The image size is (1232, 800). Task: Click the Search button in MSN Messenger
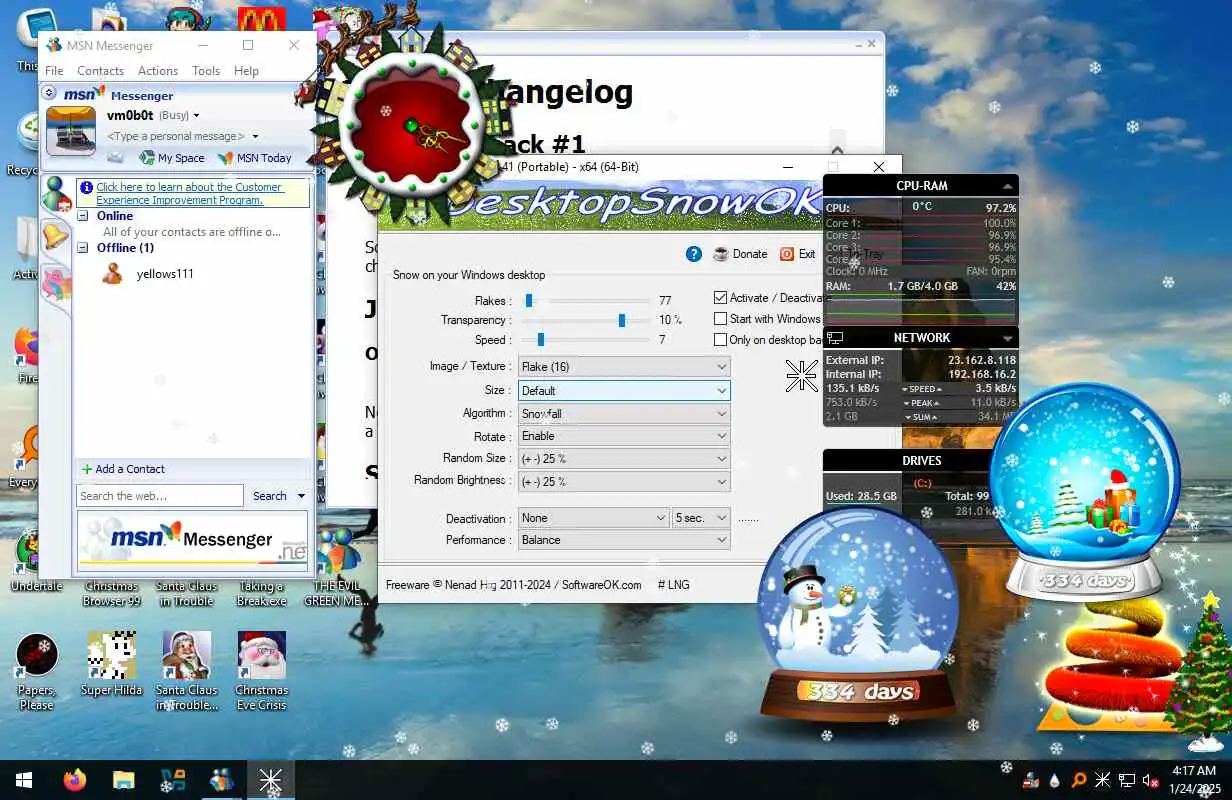(x=269, y=496)
